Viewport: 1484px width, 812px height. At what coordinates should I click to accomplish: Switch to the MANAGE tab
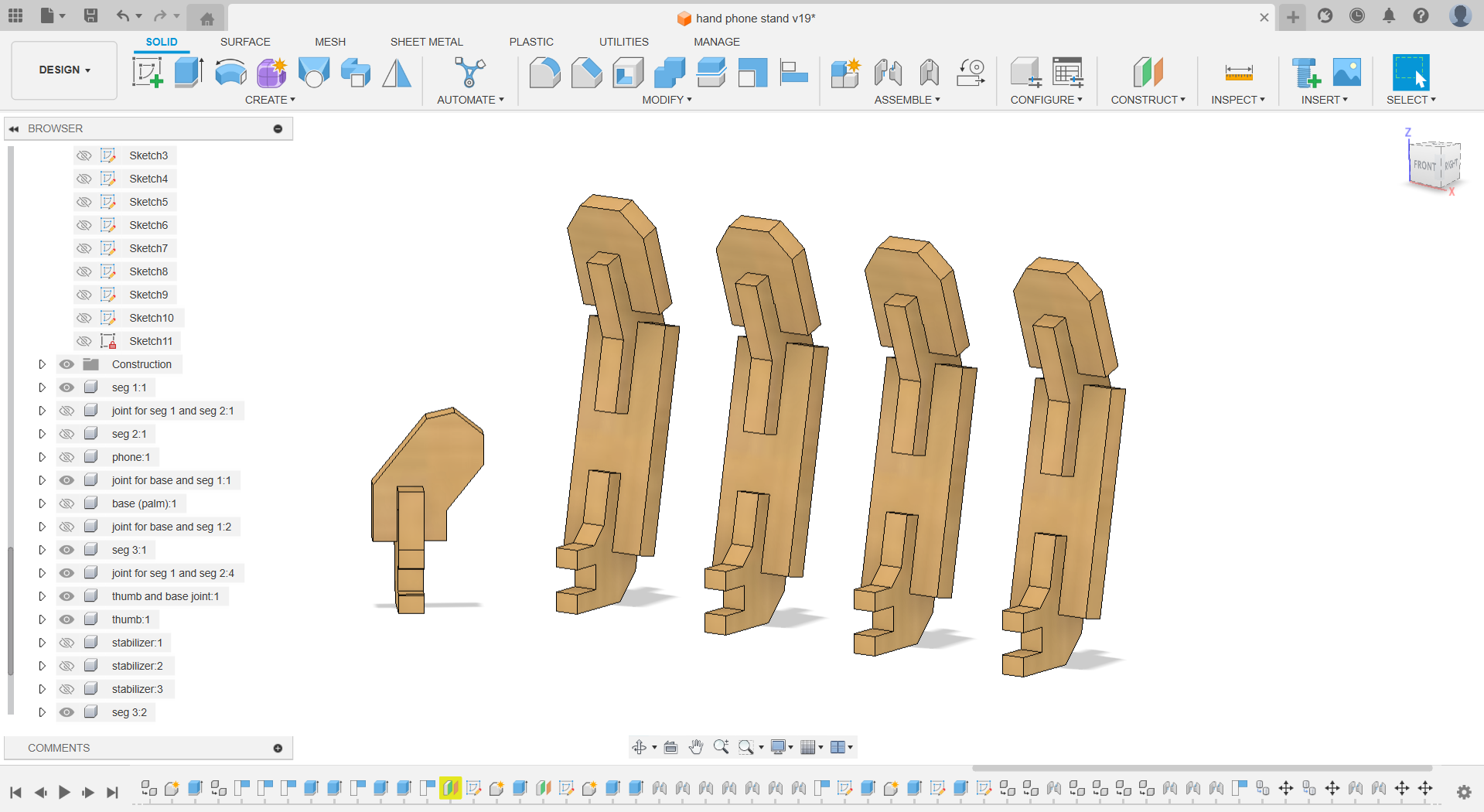tap(717, 42)
